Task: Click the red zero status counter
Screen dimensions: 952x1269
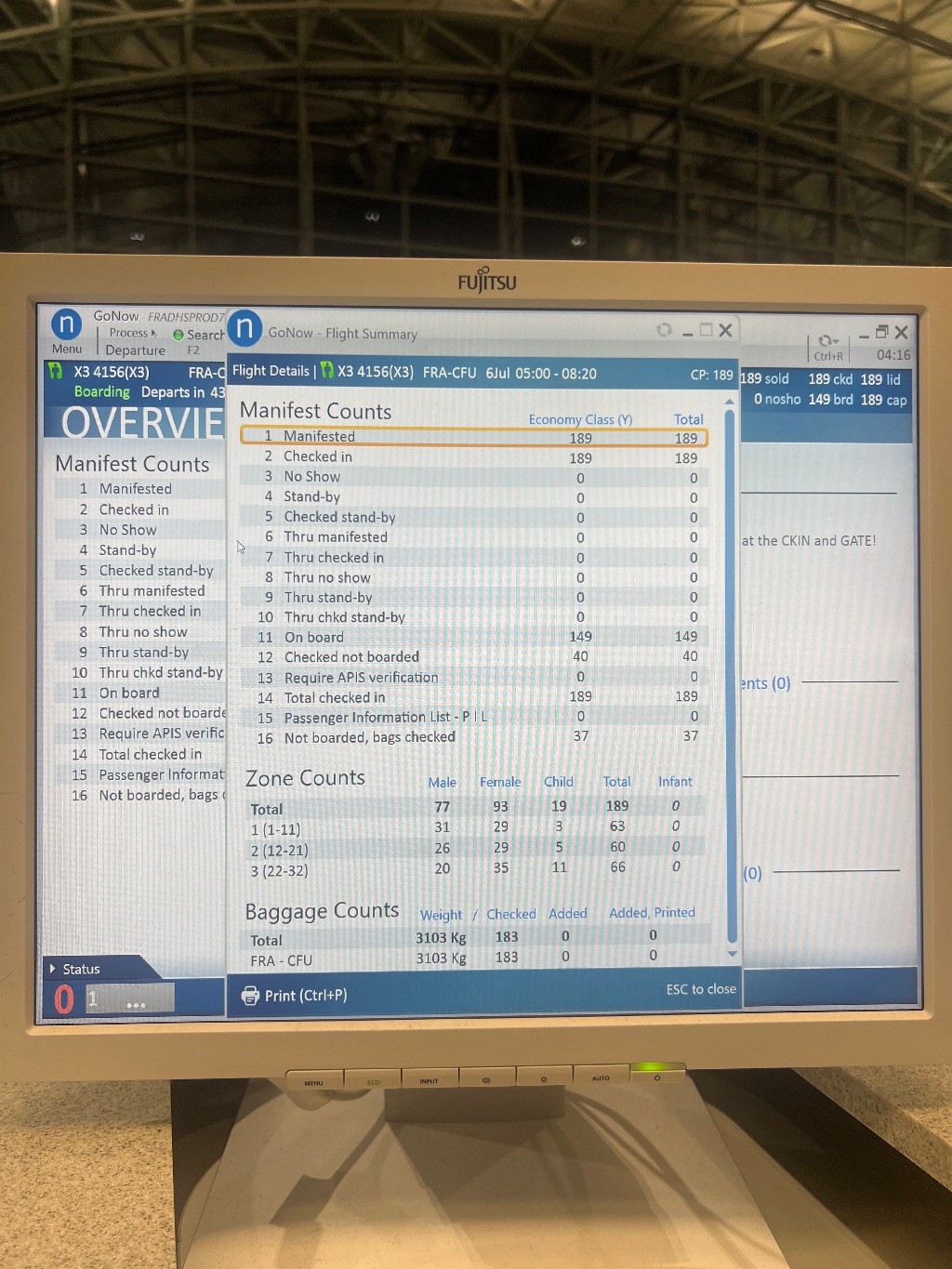Action: point(63,999)
